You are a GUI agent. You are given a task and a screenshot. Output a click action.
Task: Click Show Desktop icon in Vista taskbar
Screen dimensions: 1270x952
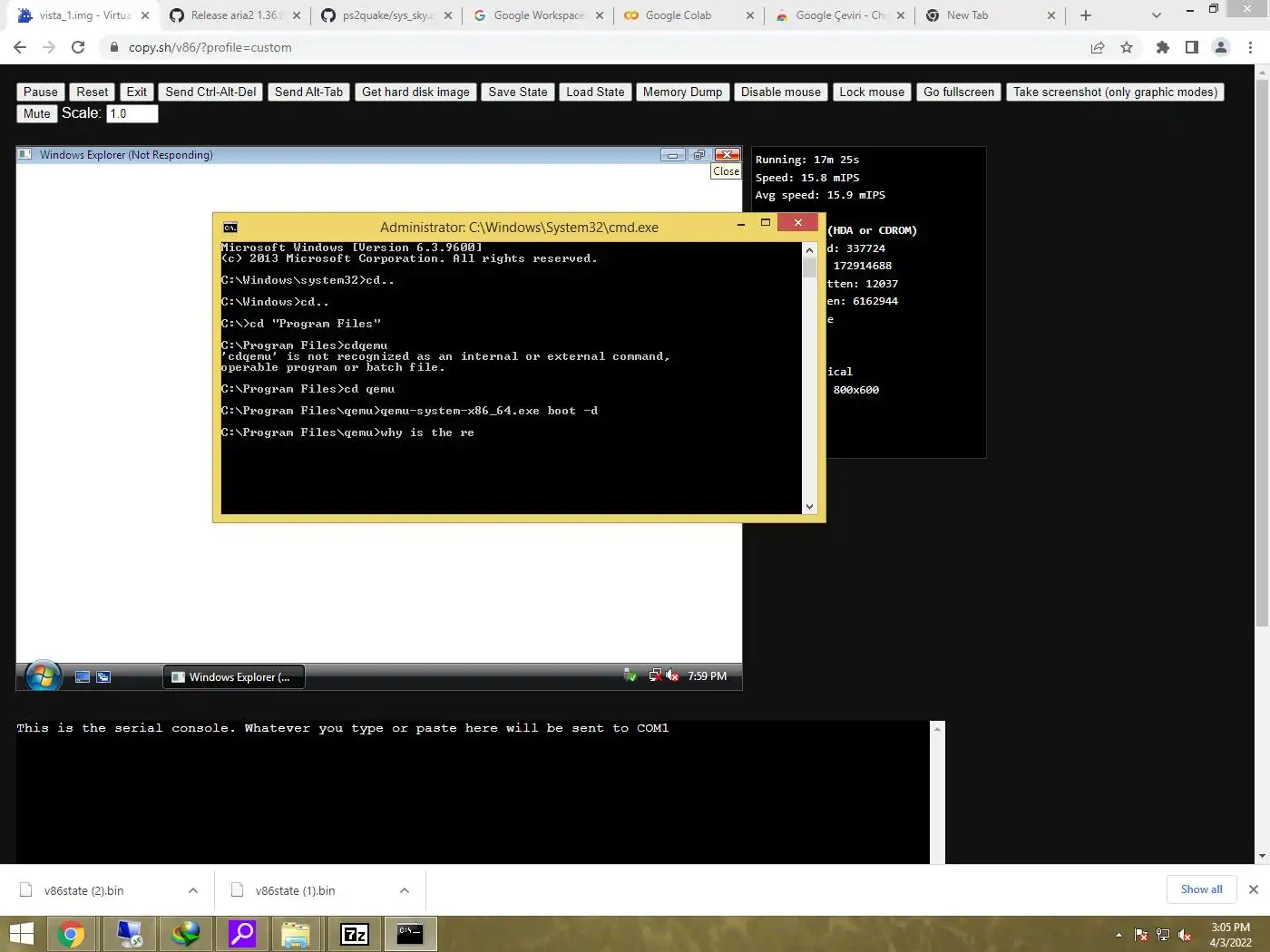(x=83, y=676)
